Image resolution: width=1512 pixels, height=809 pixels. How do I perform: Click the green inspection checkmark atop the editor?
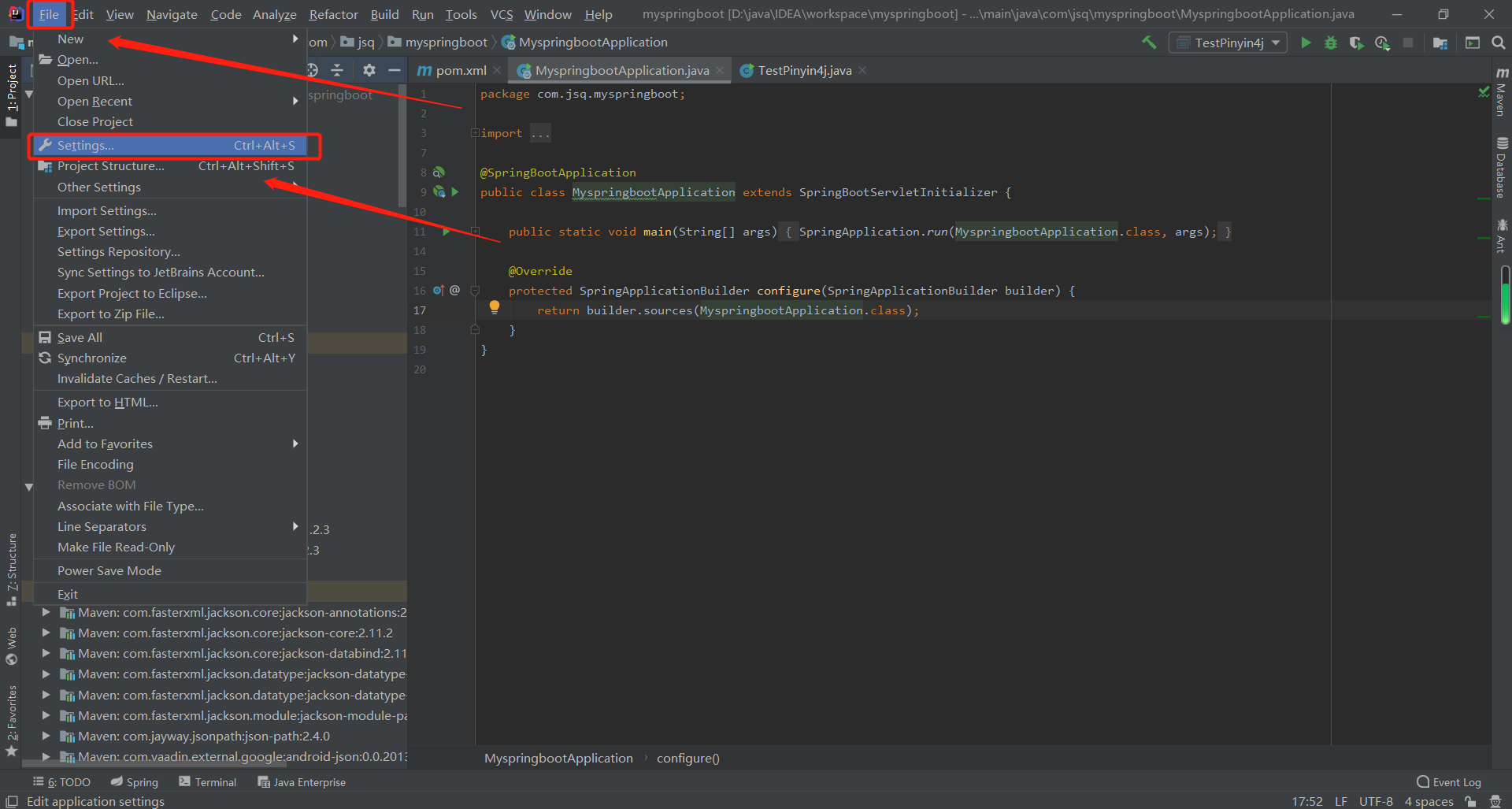tap(1484, 92)
